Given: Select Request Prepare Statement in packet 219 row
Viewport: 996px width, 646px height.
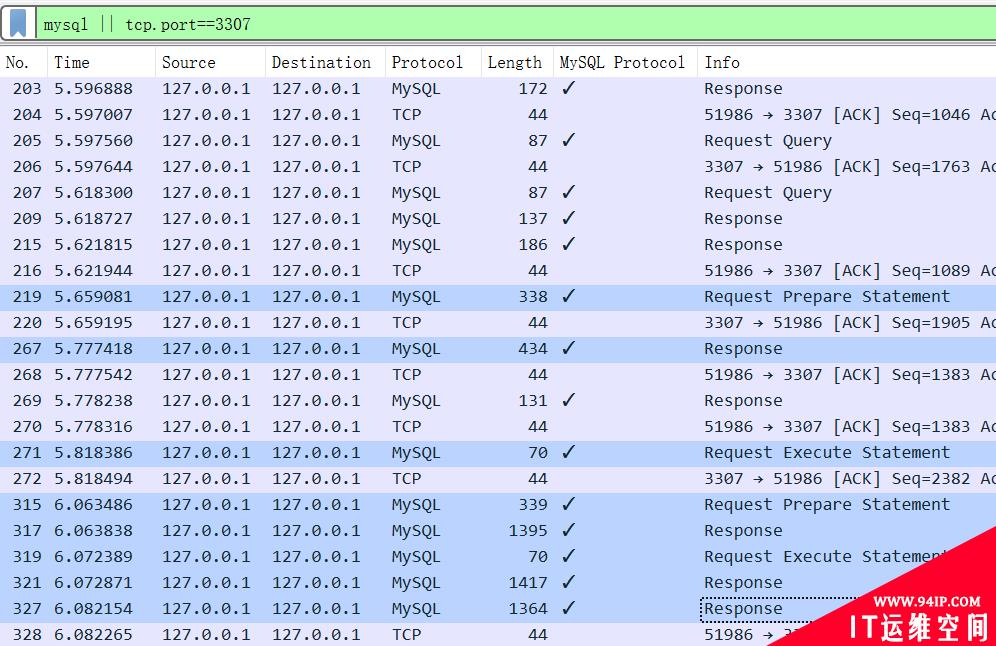Looking at the screenshot, I should click(826, 297).
